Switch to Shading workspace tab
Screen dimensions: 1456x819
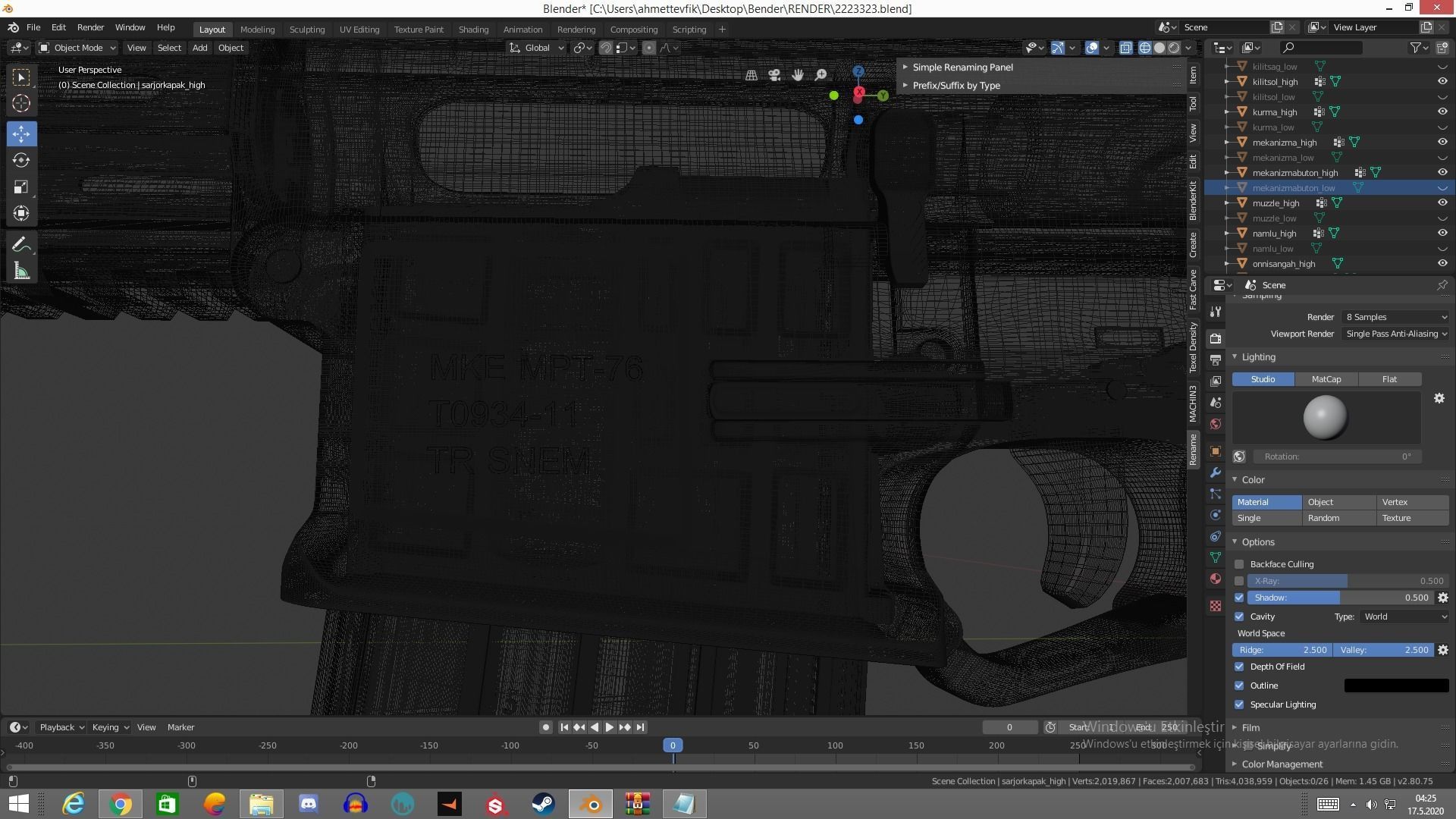[x=473, y=30]
